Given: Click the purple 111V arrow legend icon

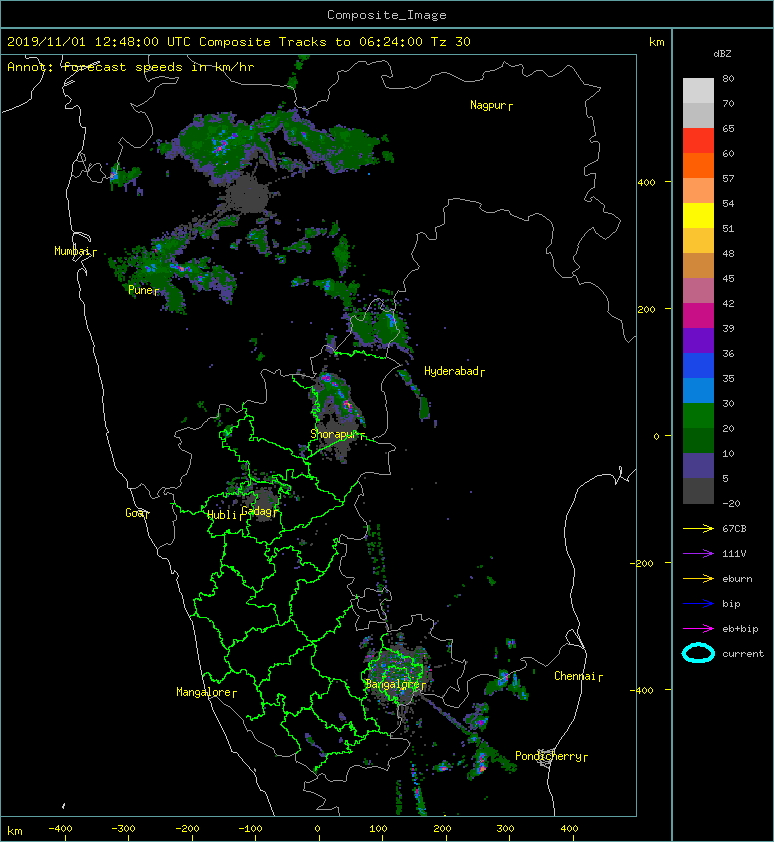Looking at the screenshot, I should [x=698, y=554].
